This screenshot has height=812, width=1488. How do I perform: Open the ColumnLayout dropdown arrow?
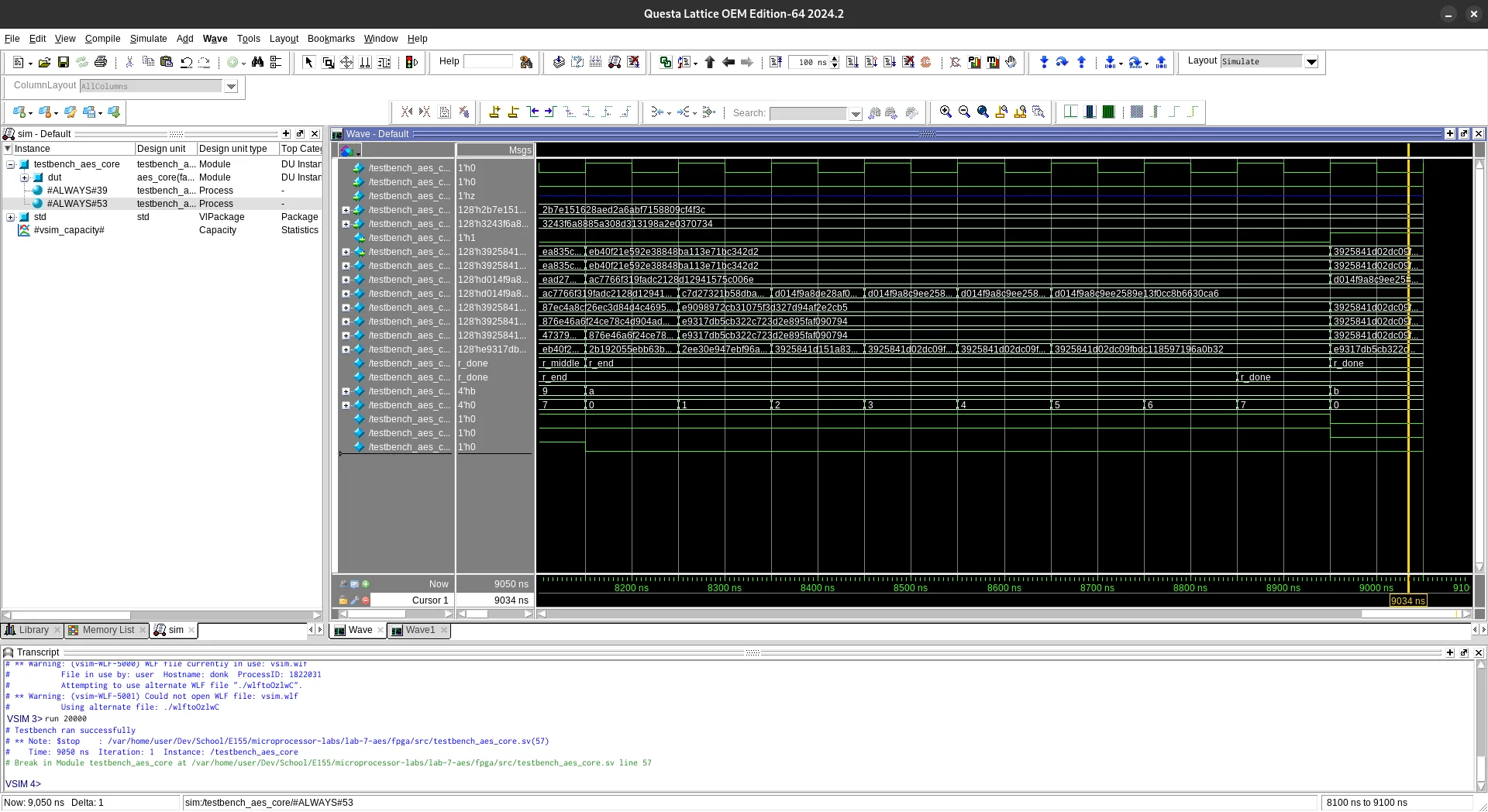(231, 86)
